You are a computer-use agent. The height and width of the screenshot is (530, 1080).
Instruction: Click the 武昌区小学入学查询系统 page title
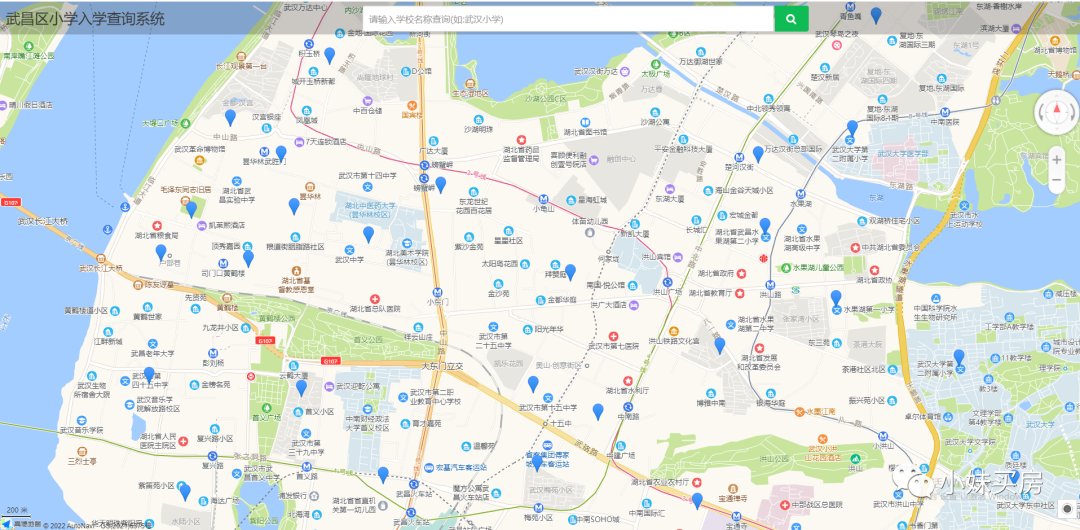coord(85,19)
